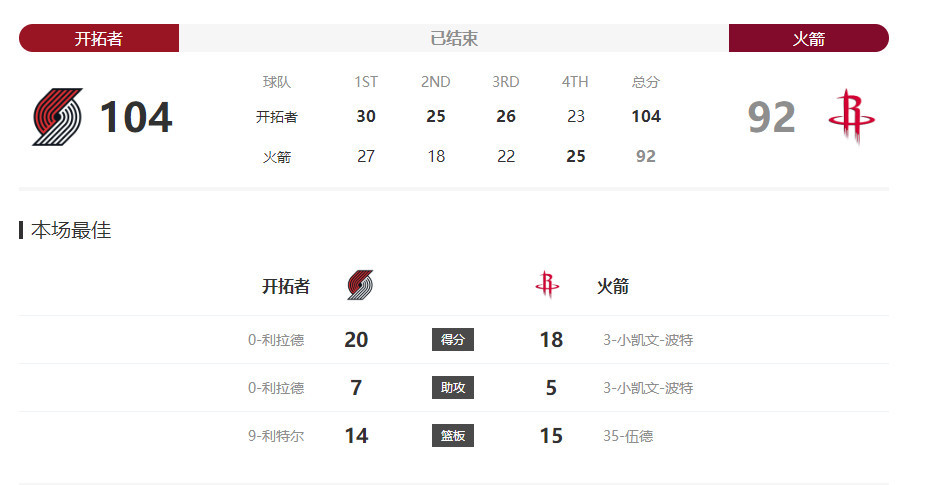Screen dimensions: 950x485
Task: Click small Rockets logo in 本场最佳 section
Action: point(547,285)
